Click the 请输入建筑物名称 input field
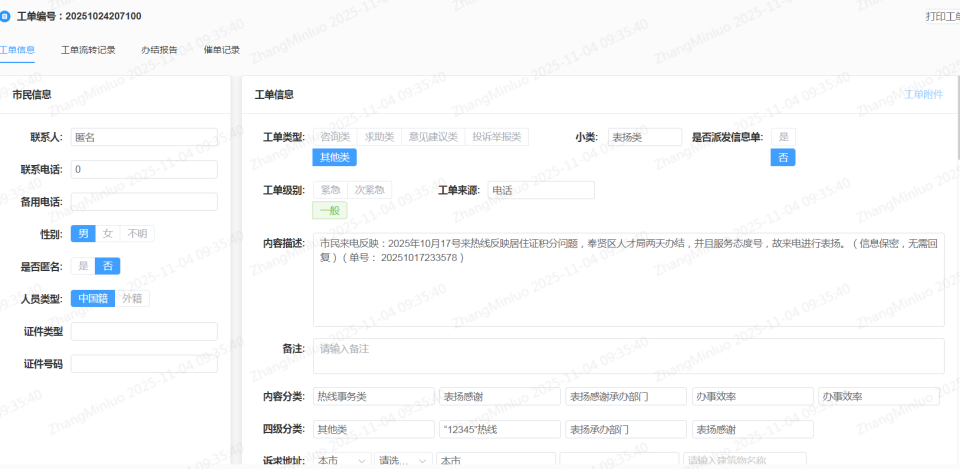960x469 pixels. tap(744, 460)
